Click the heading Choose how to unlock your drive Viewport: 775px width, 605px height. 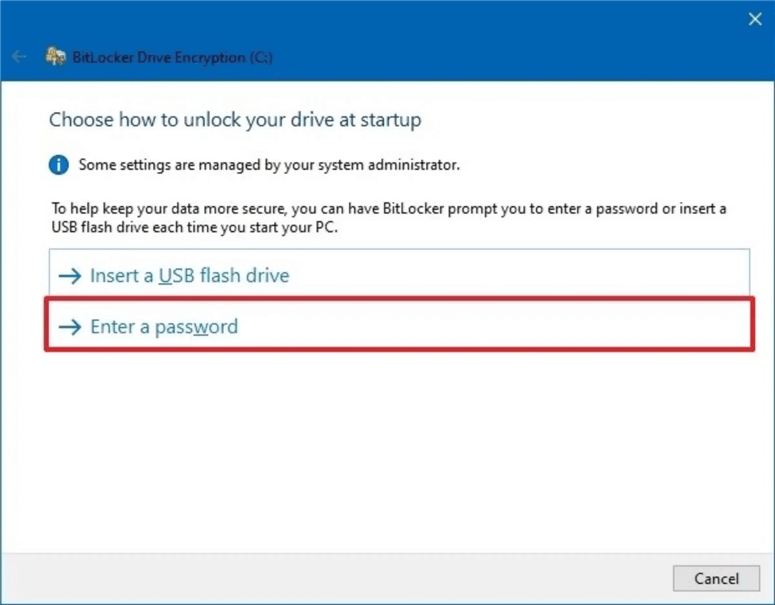(235, 120)
